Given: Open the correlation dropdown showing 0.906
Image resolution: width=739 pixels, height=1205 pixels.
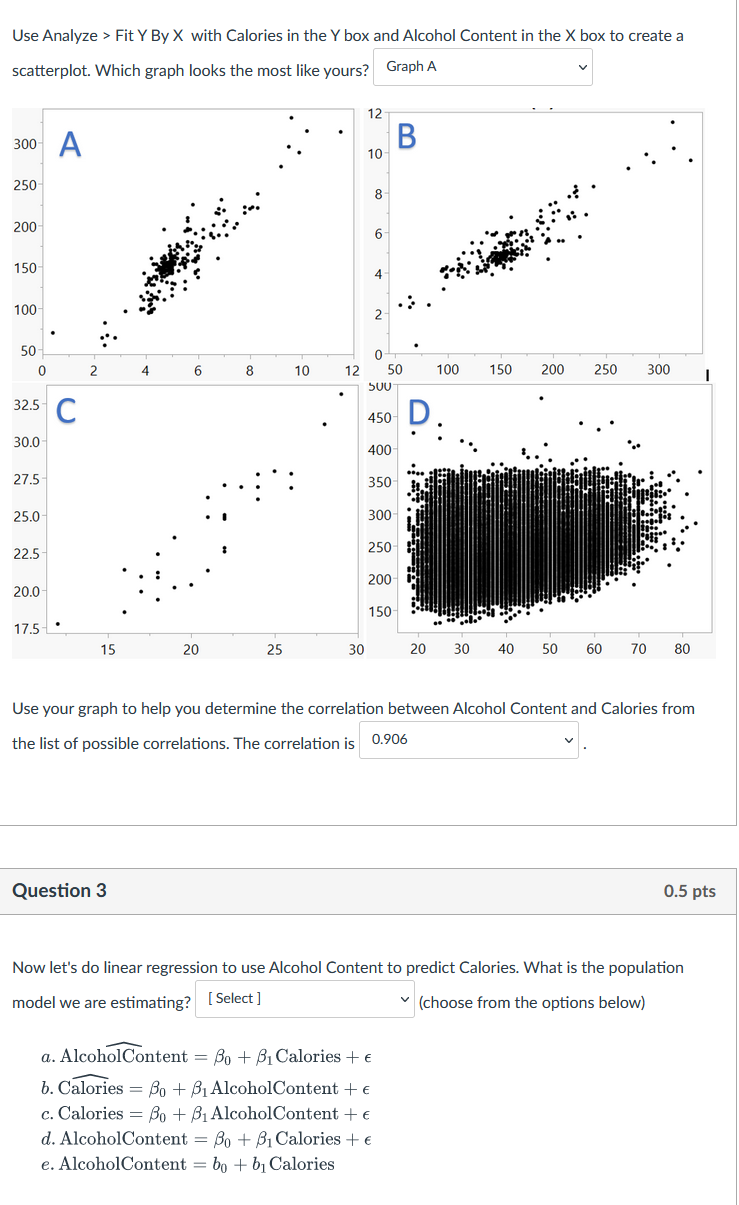Looking at the screenshot, I should point(467,738).
